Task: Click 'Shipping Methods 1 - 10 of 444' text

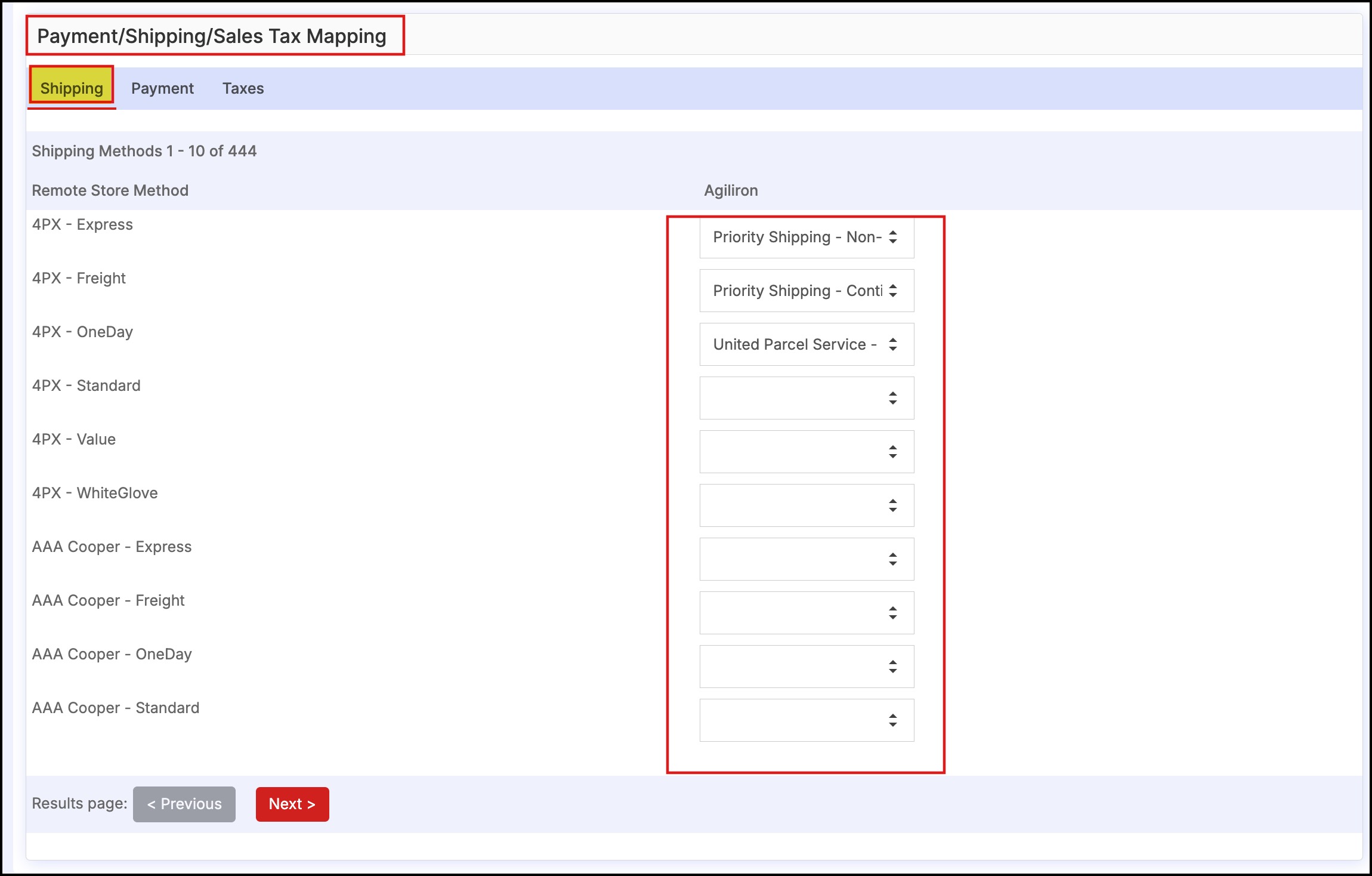Action: tap(144, 151)
